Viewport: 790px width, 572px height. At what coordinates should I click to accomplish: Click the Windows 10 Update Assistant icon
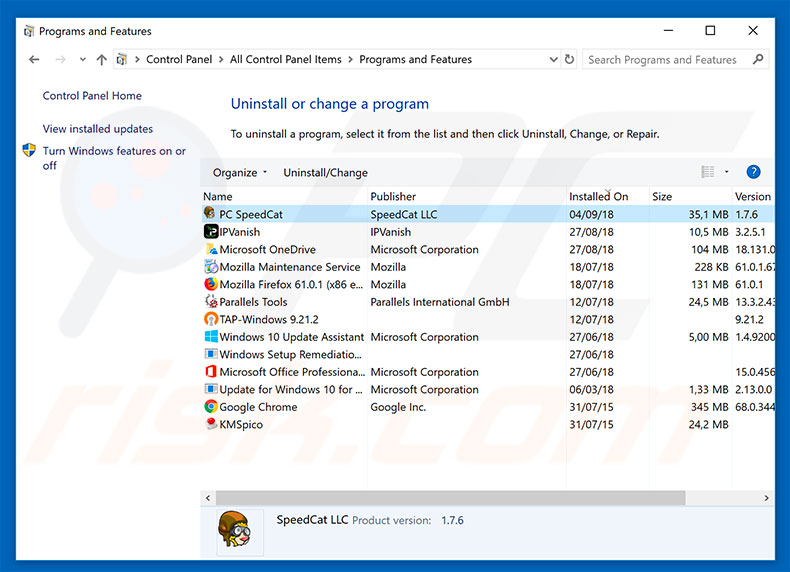pos(211,336)
